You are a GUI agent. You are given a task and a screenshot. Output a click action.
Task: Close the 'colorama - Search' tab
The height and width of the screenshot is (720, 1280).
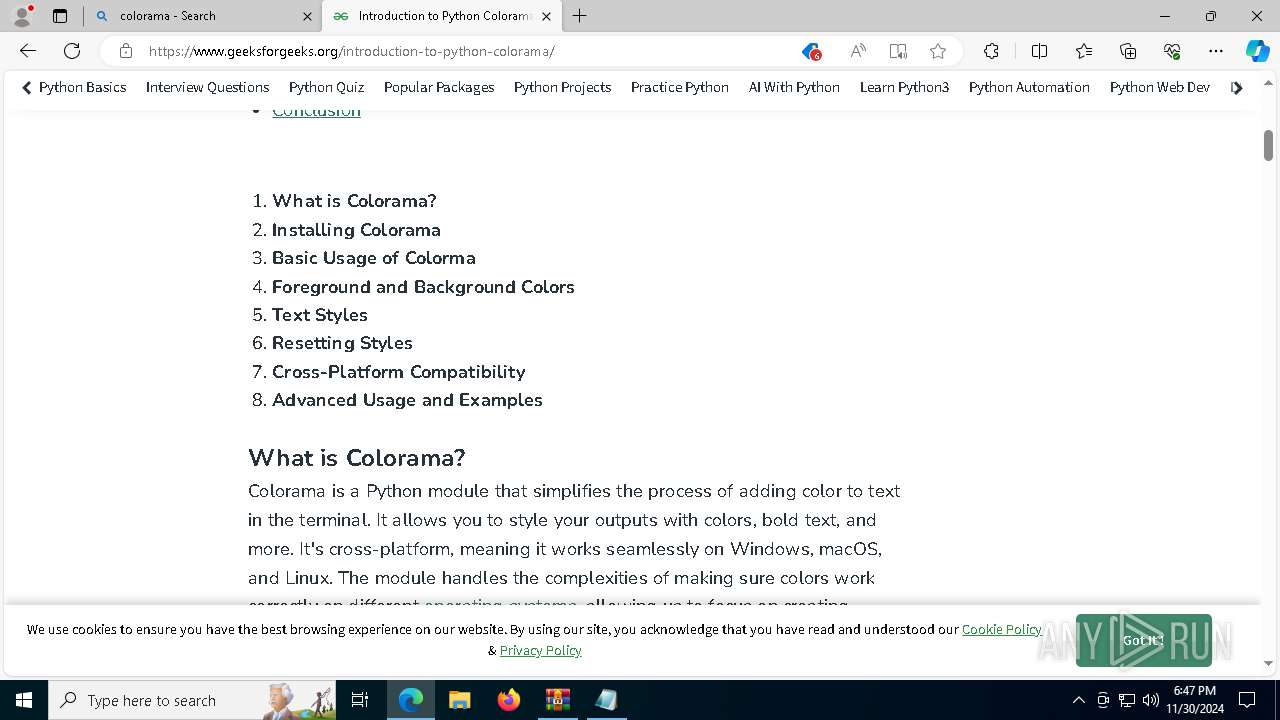point(307,16)
